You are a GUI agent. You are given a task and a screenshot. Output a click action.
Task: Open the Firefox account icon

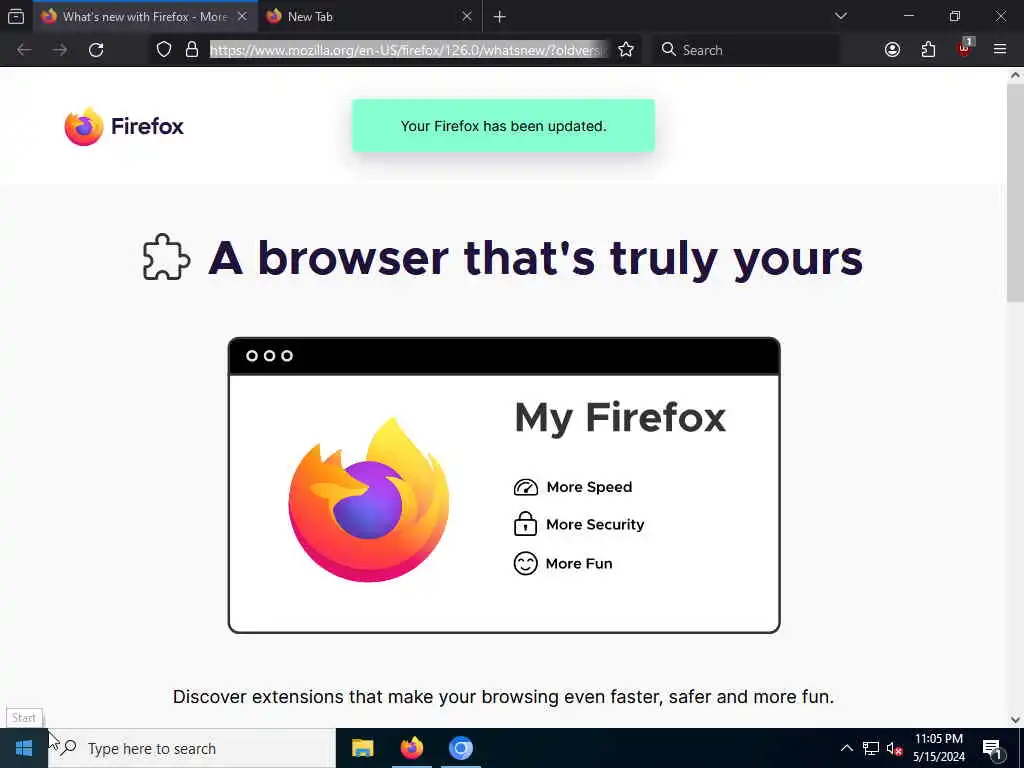(892, 50)
